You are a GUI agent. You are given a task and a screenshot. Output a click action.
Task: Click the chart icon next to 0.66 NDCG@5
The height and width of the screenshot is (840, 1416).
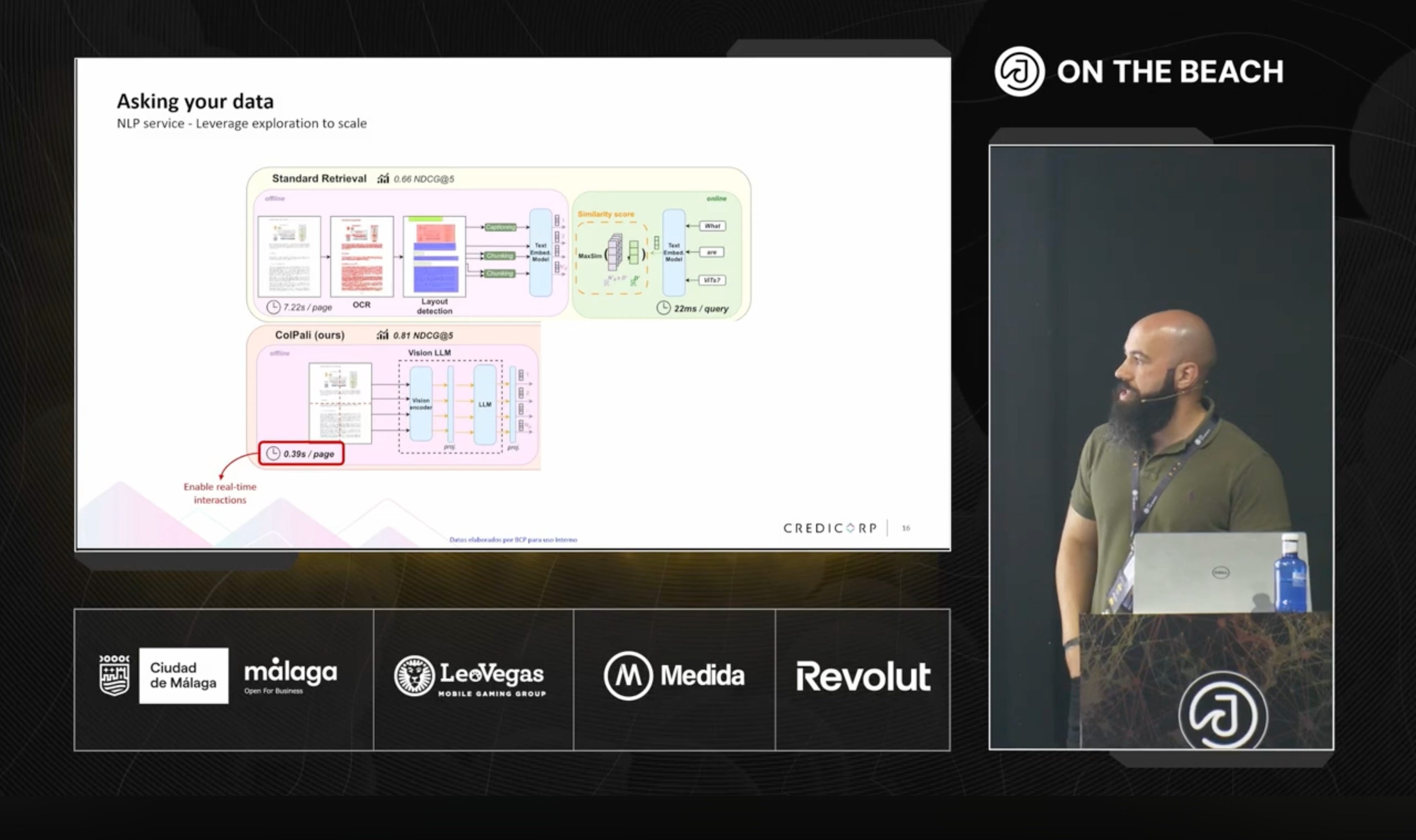383,179
